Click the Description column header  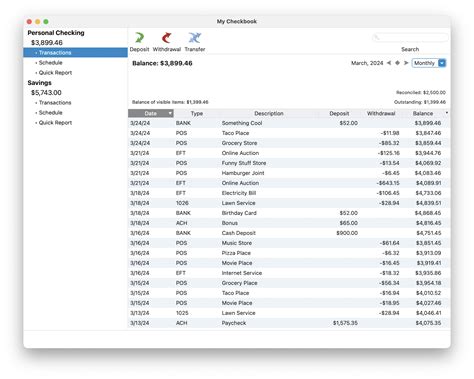tap(269, 113)
